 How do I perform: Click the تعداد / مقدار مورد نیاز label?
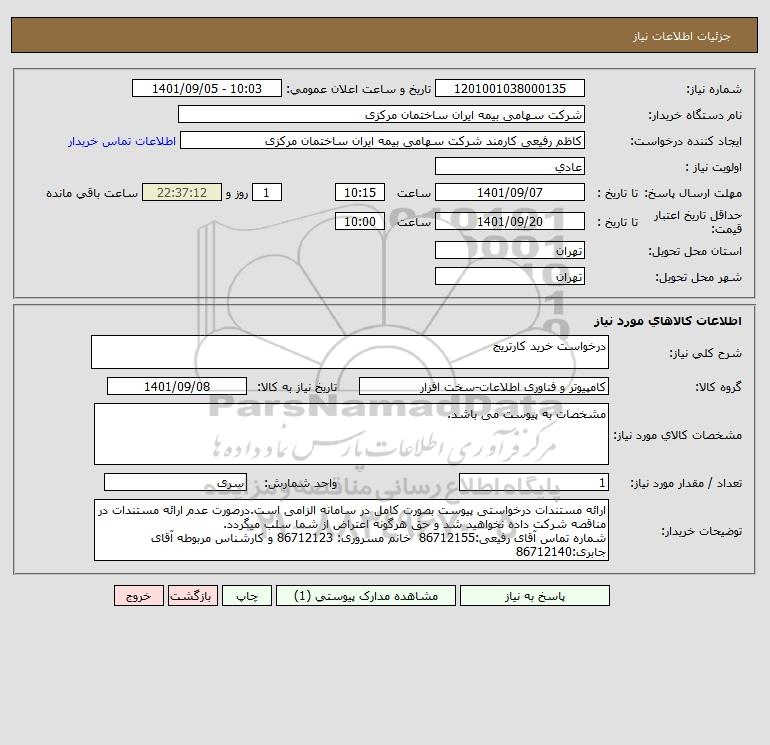click(x=686, y=483)
